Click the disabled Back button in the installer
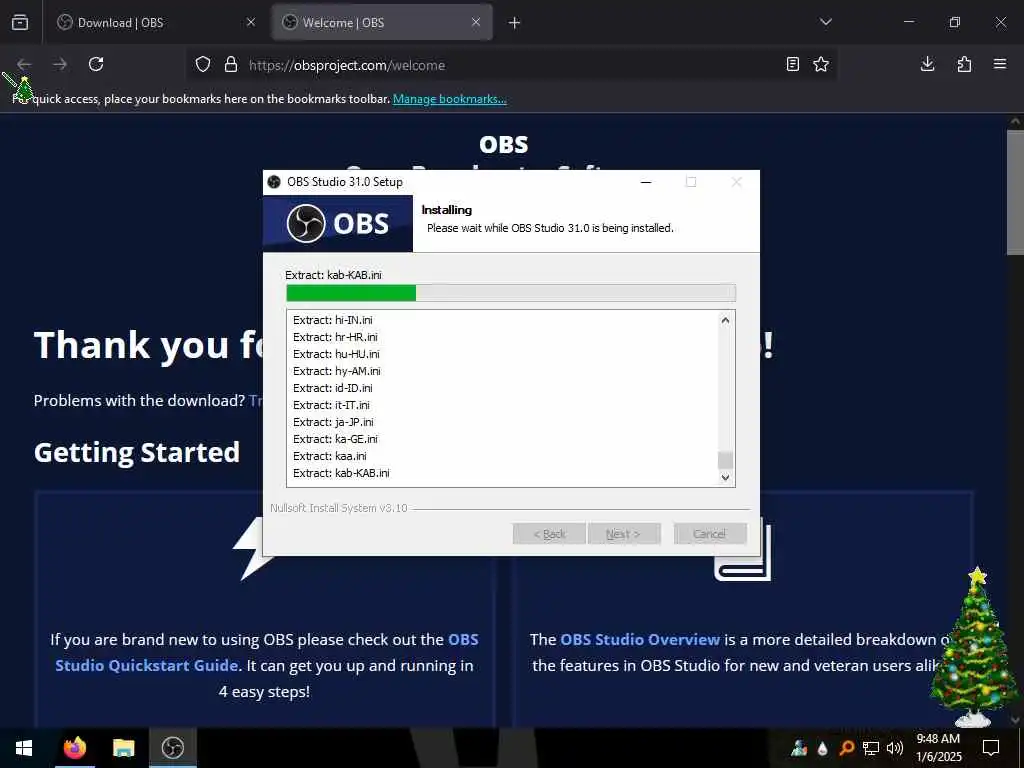Screen dimensions: 1024x768 [x=549, y=534]
